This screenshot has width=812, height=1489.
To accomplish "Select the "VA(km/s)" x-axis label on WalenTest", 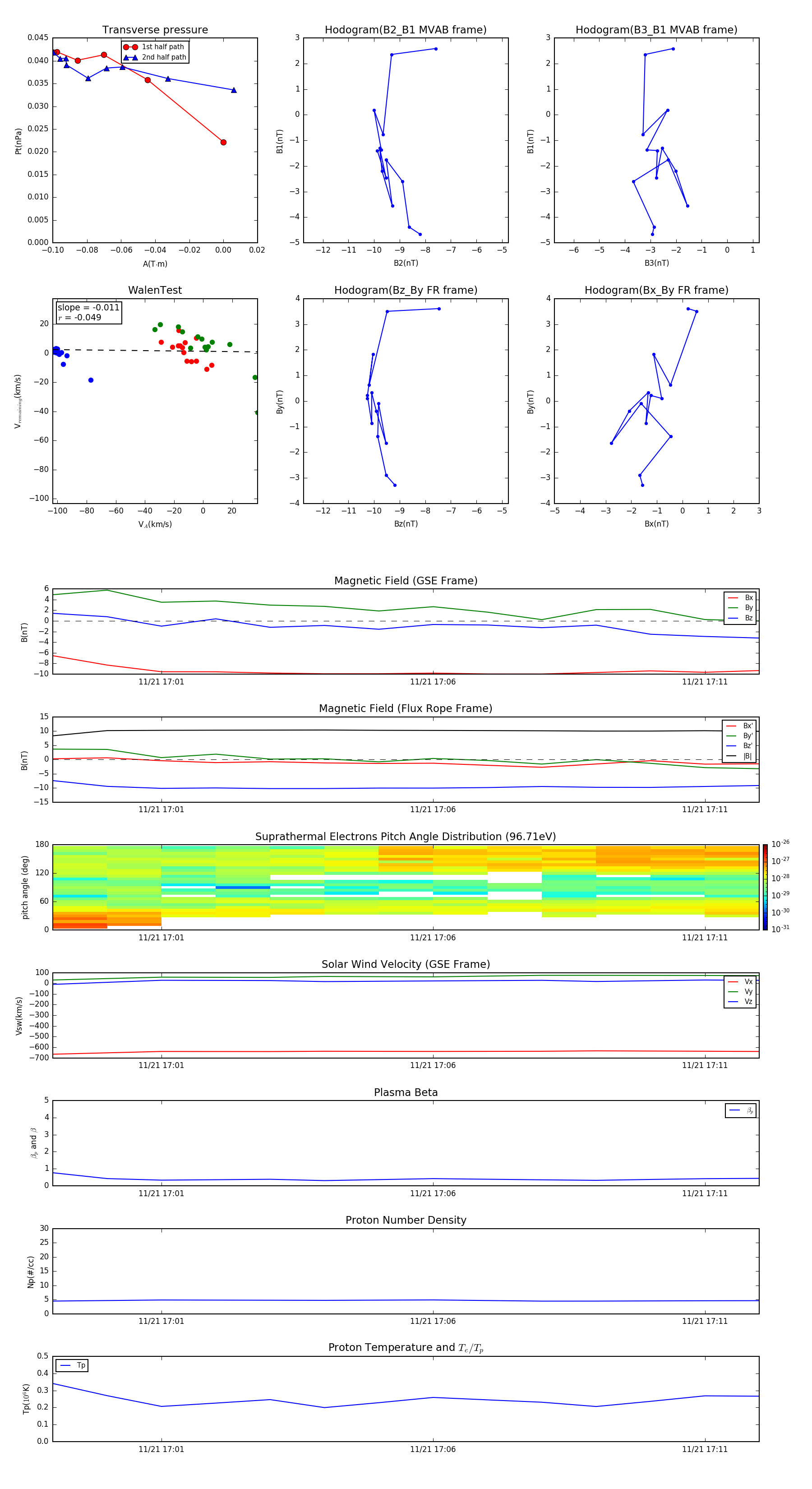I will 155,524.
